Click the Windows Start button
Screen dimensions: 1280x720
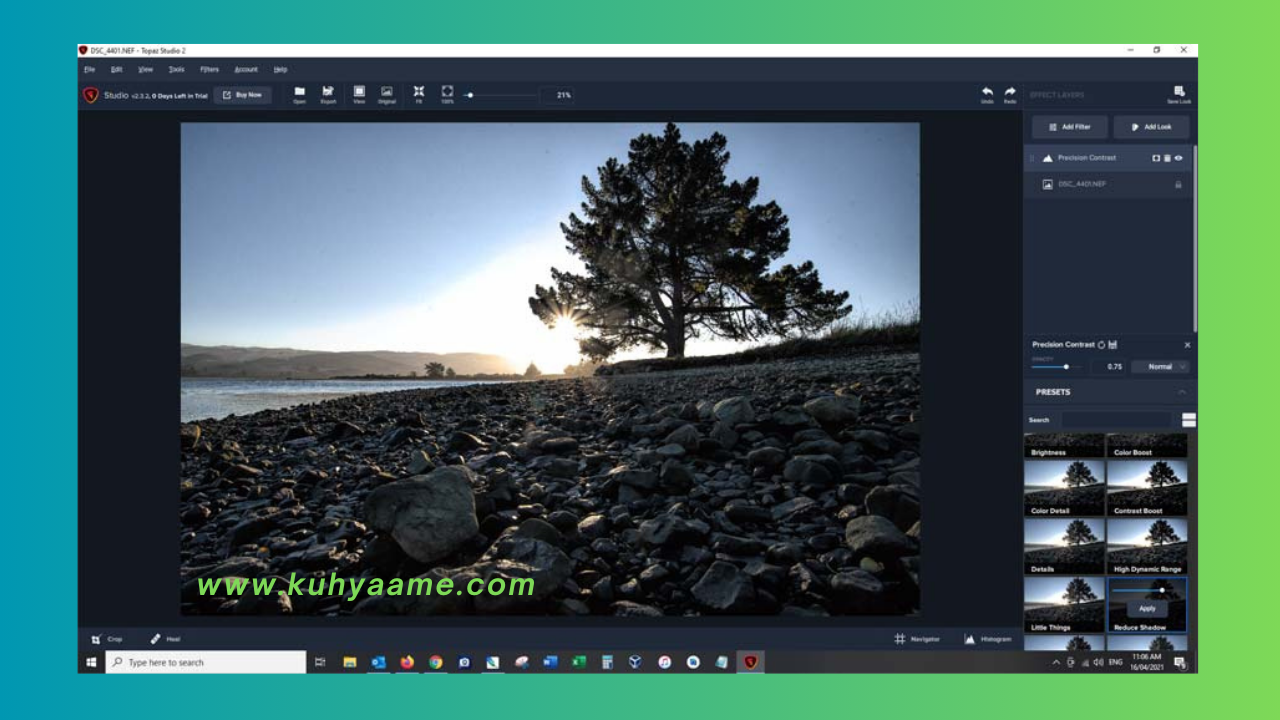coord(91,662)
